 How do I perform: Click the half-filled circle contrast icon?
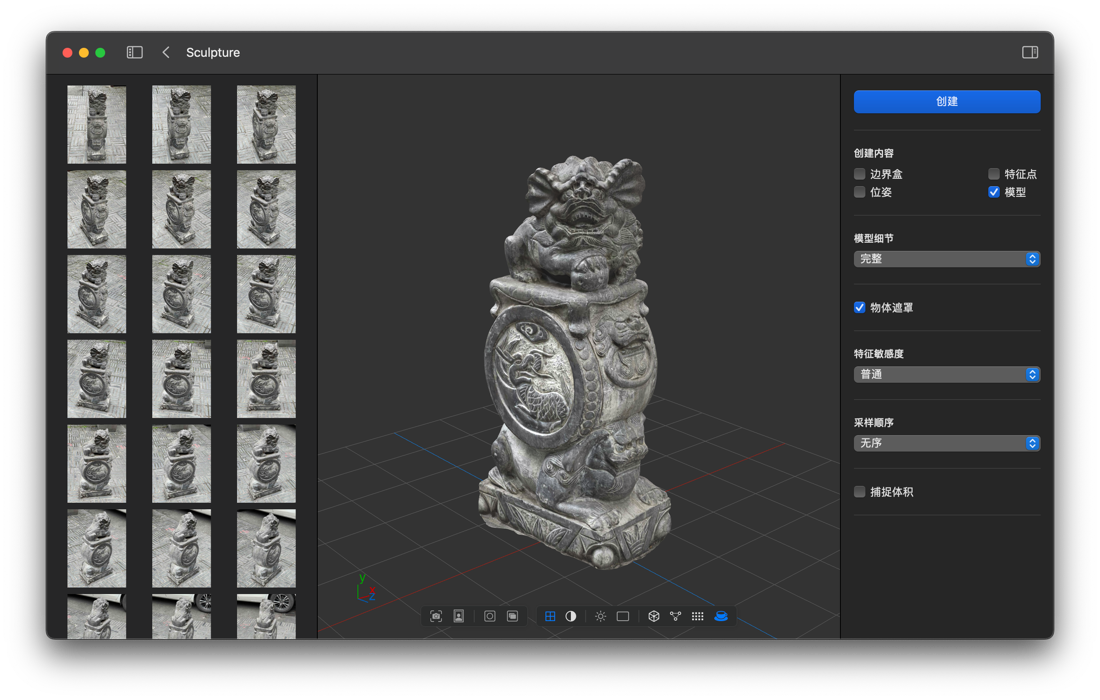[571, 617]
